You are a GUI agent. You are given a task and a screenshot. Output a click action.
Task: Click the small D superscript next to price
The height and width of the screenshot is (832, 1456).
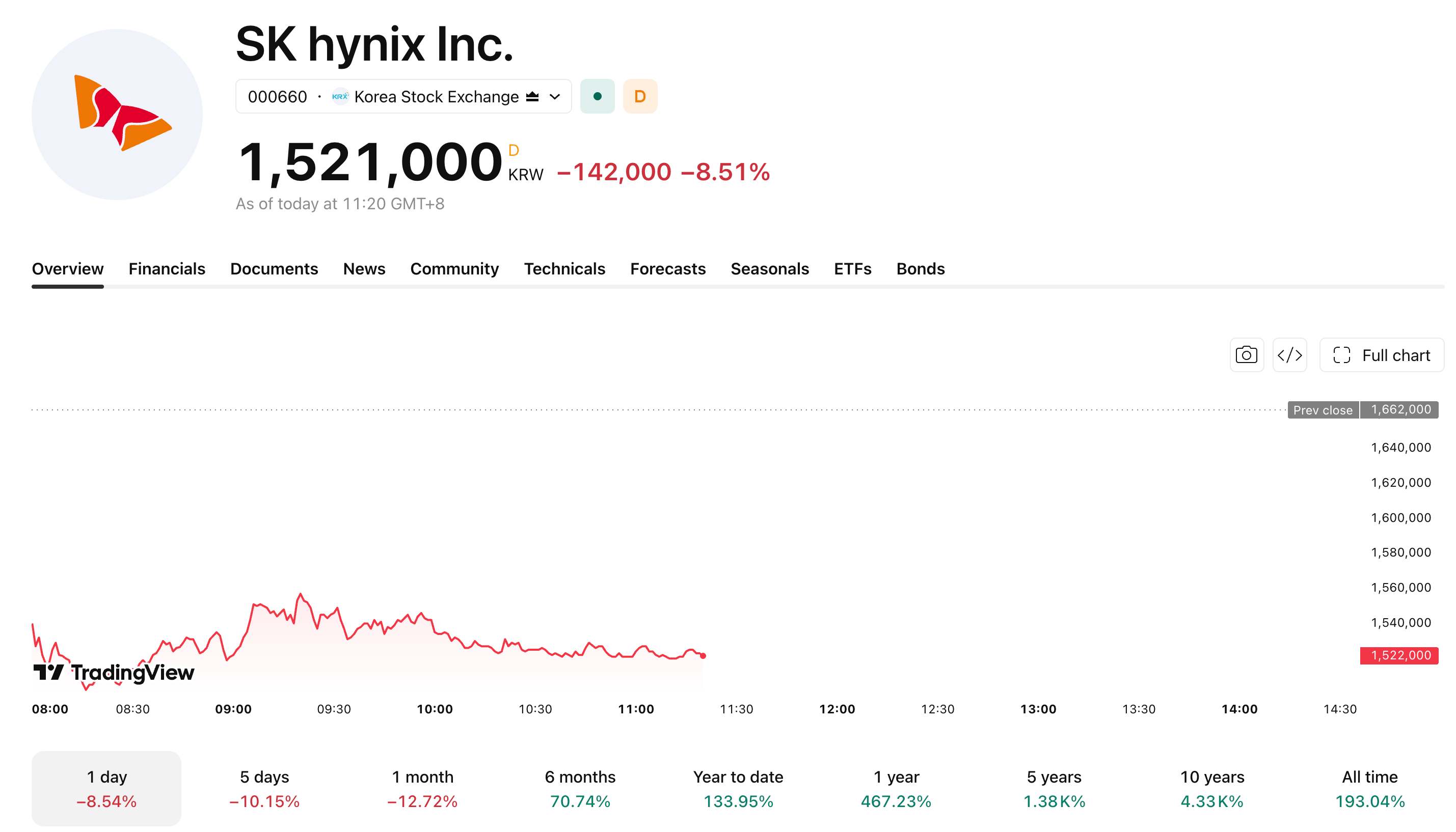[514, 150]
